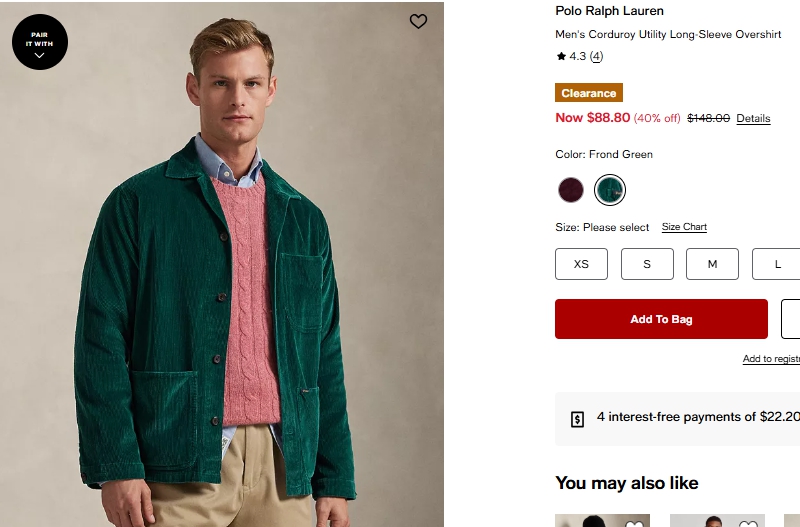This screenshot has height=527, width=800.
Task: Click the Add to registry link
Action: point(771,359)
